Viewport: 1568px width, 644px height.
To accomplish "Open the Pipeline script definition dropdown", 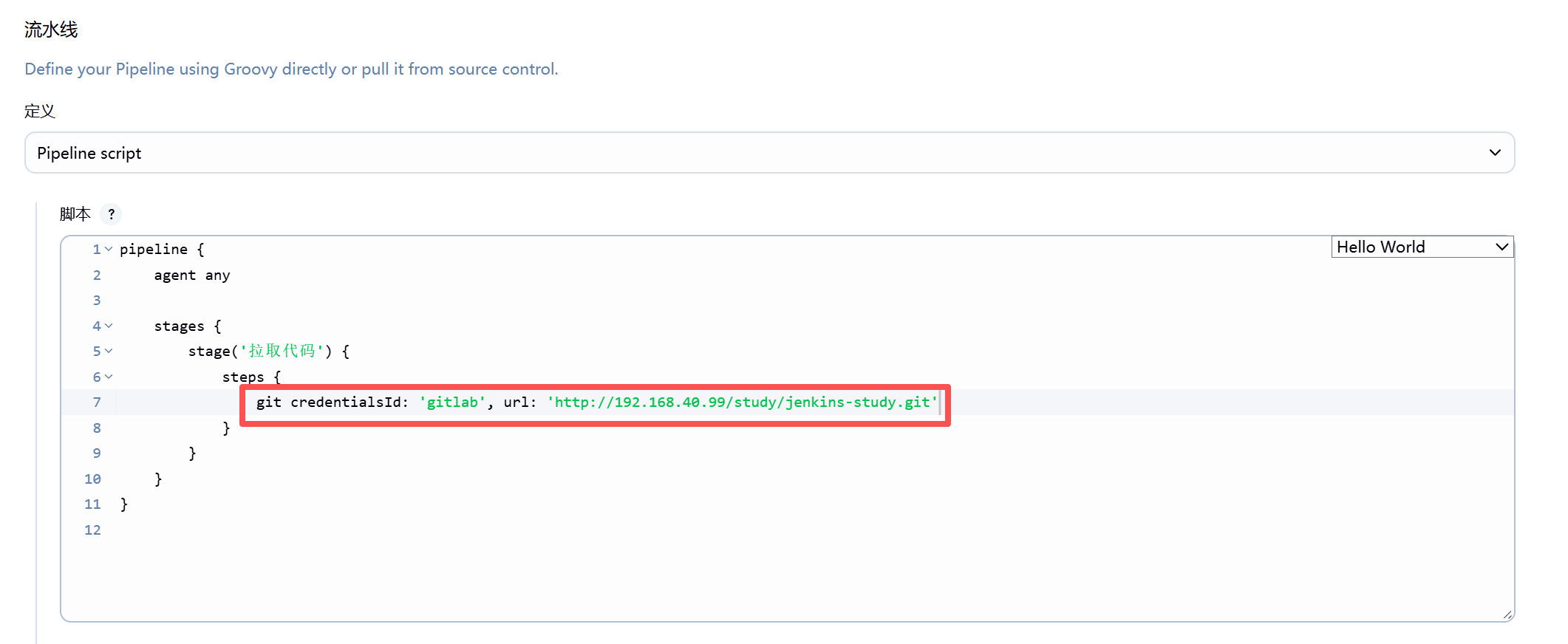I will 769,153.
